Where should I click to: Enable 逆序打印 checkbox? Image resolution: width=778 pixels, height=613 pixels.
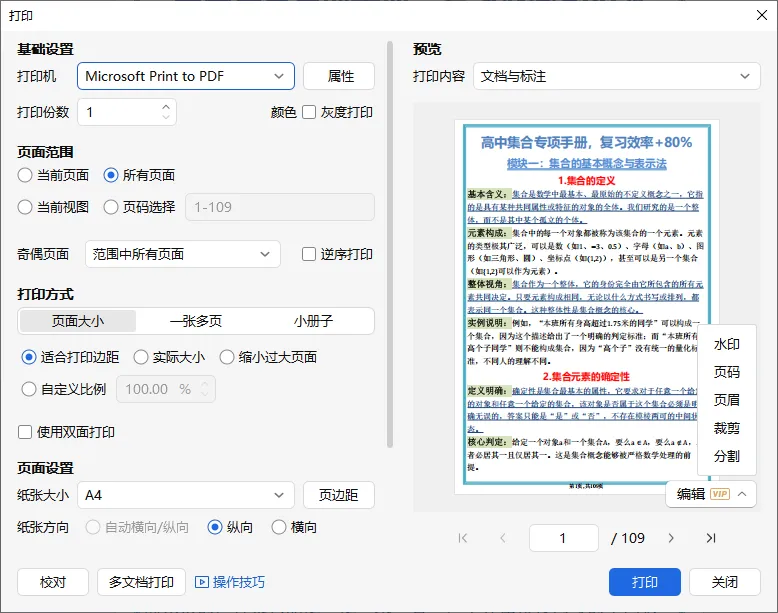[x=309, y=254]
